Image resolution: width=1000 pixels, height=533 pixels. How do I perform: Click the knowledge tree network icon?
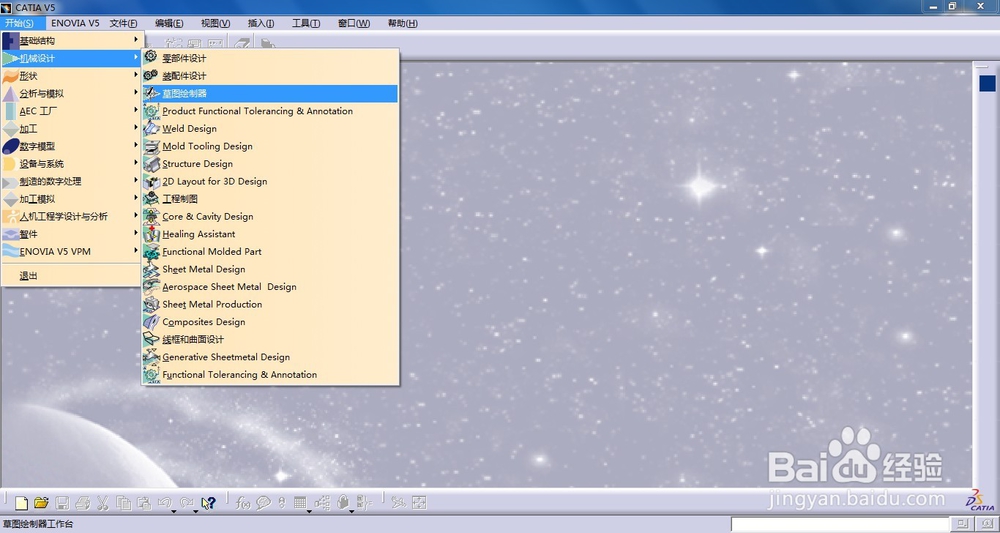323,503
